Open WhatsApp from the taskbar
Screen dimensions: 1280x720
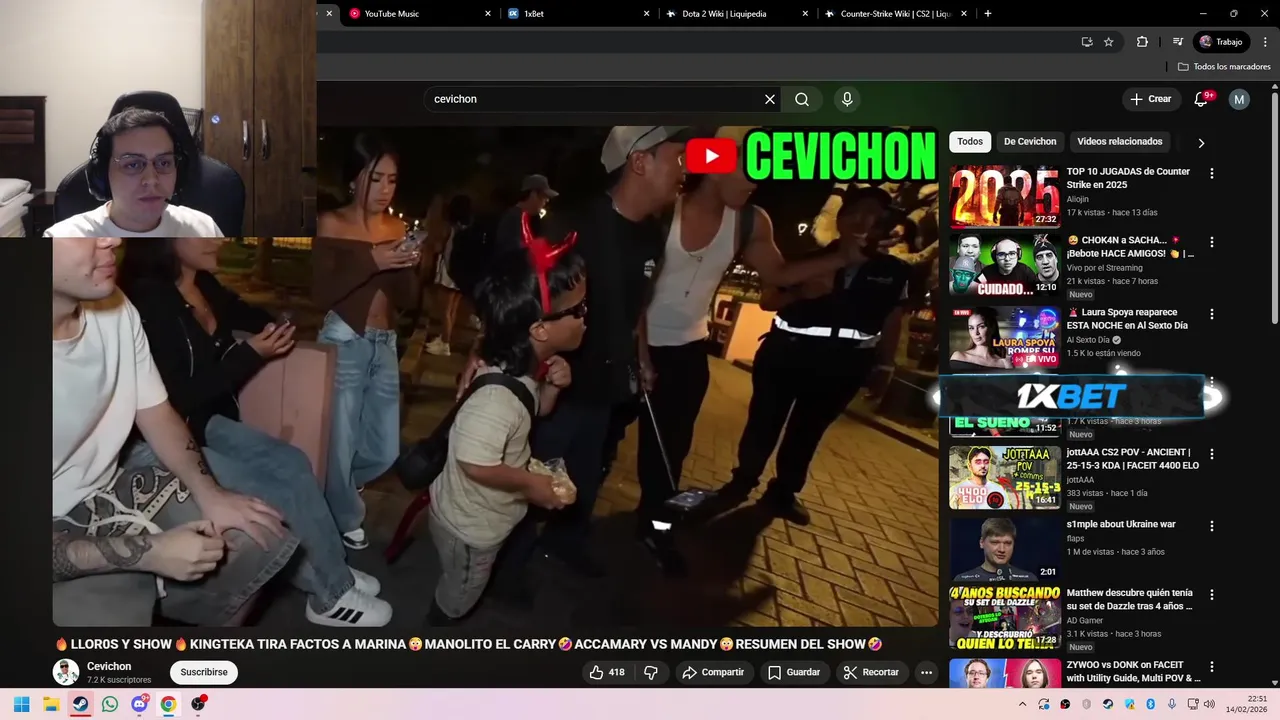point(110,704)
